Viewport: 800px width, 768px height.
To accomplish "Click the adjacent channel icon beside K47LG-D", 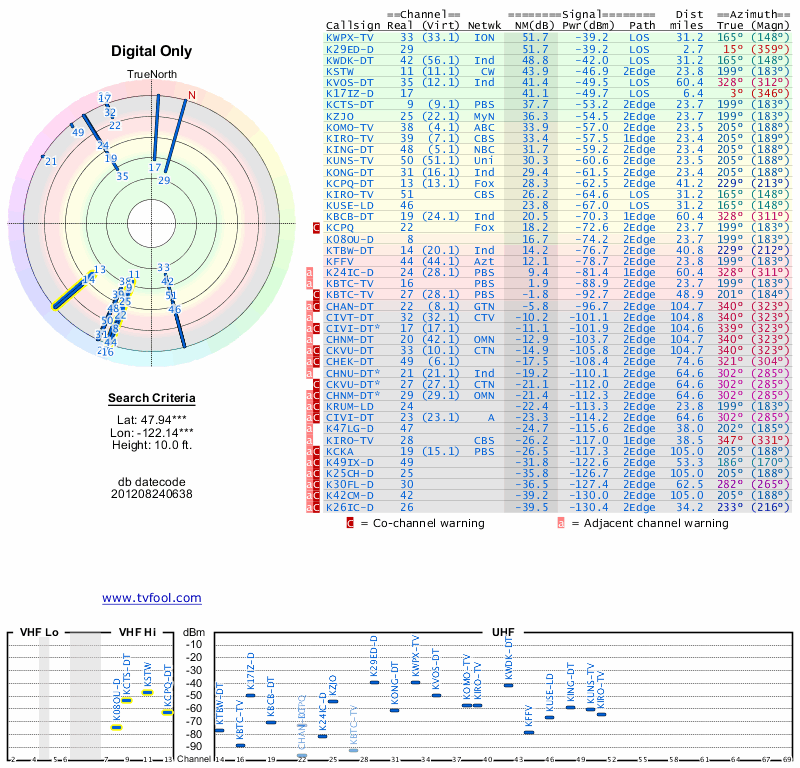I will coord(310,428).
